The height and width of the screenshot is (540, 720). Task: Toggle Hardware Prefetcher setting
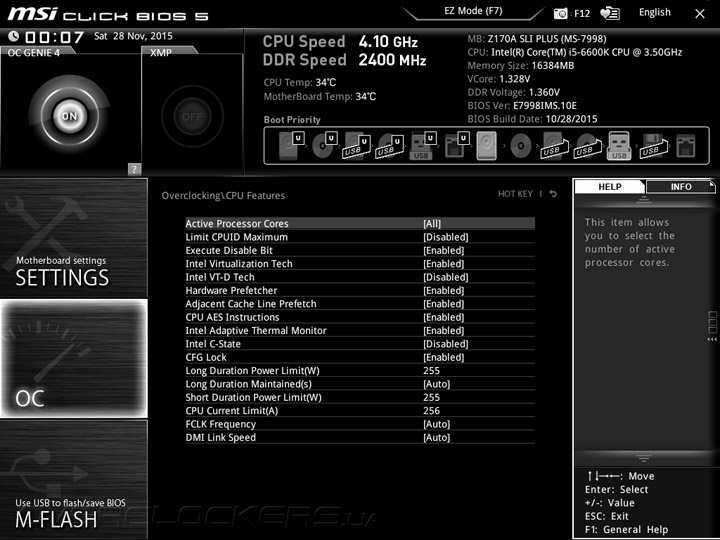coord(360,290)
